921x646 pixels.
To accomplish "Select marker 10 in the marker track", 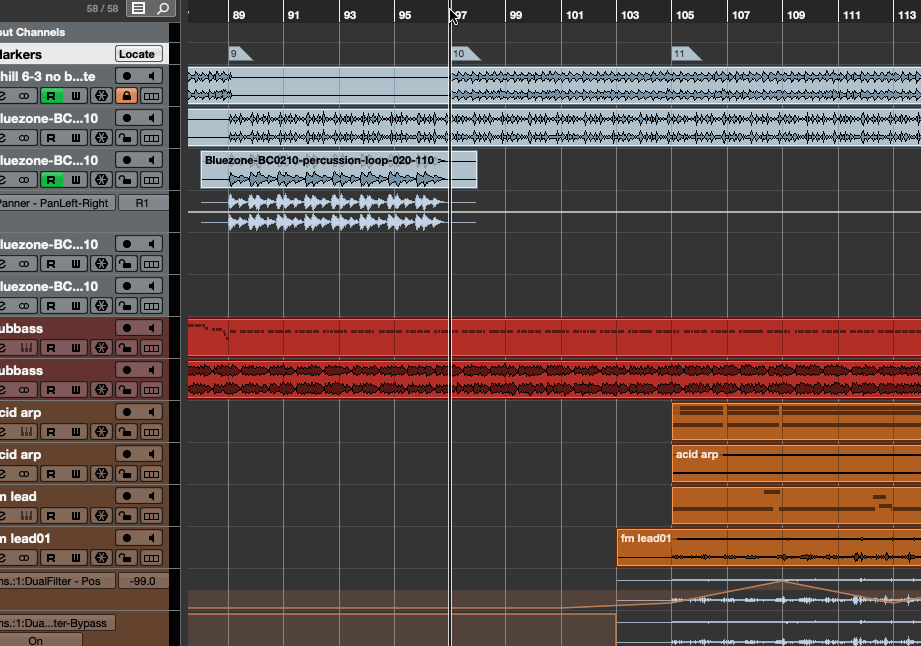I will (x=461, y=54).
